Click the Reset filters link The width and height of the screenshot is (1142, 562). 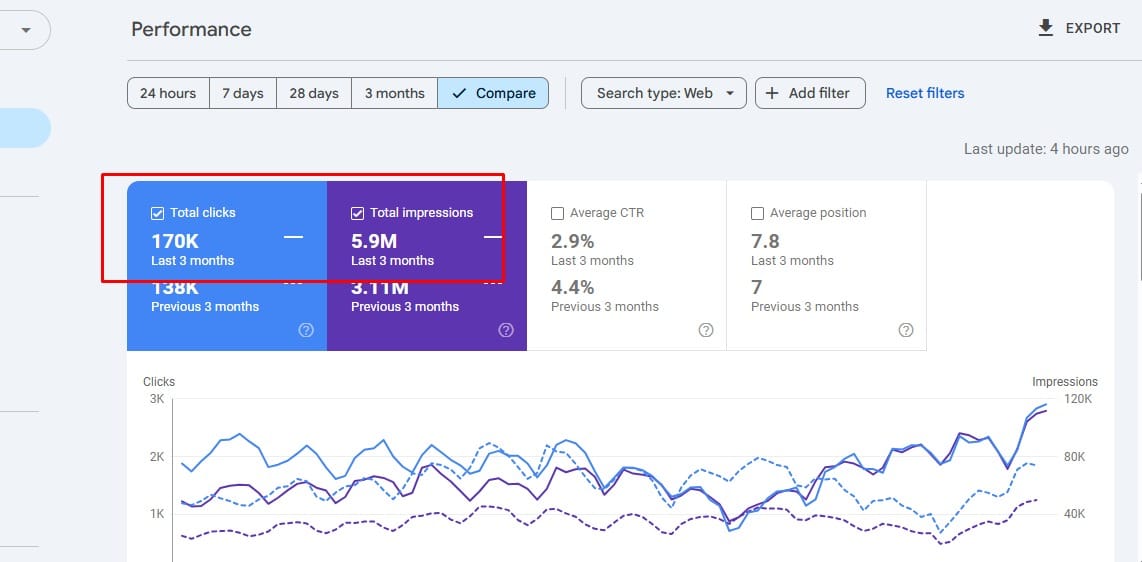click(x=925, y=93)
